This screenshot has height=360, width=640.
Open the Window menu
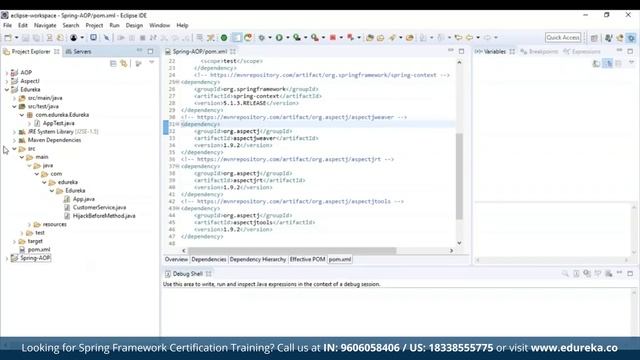159,25
